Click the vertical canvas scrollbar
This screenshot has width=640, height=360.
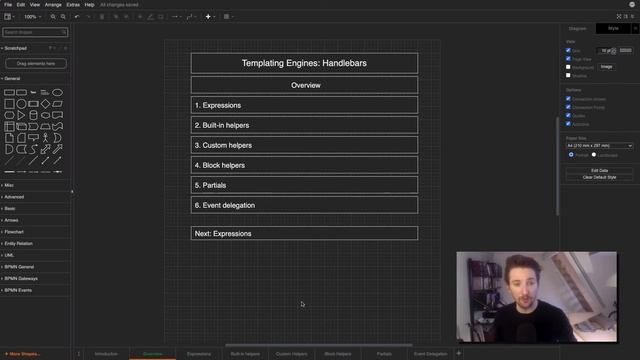click(558, 166)
